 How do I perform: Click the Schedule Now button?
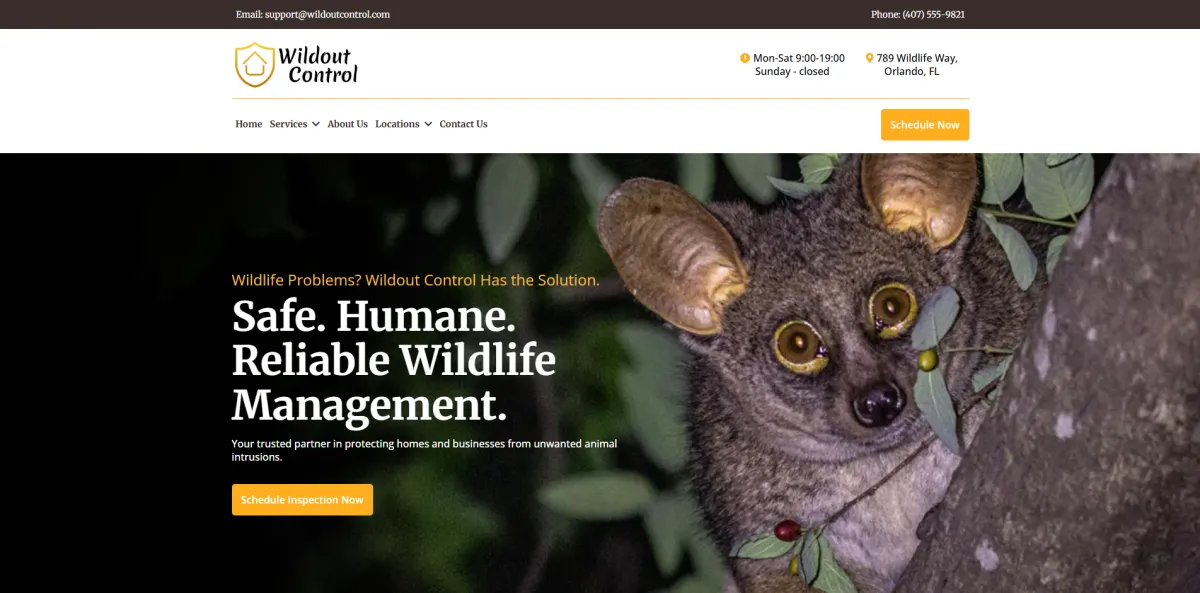click(x=925, y=125)
